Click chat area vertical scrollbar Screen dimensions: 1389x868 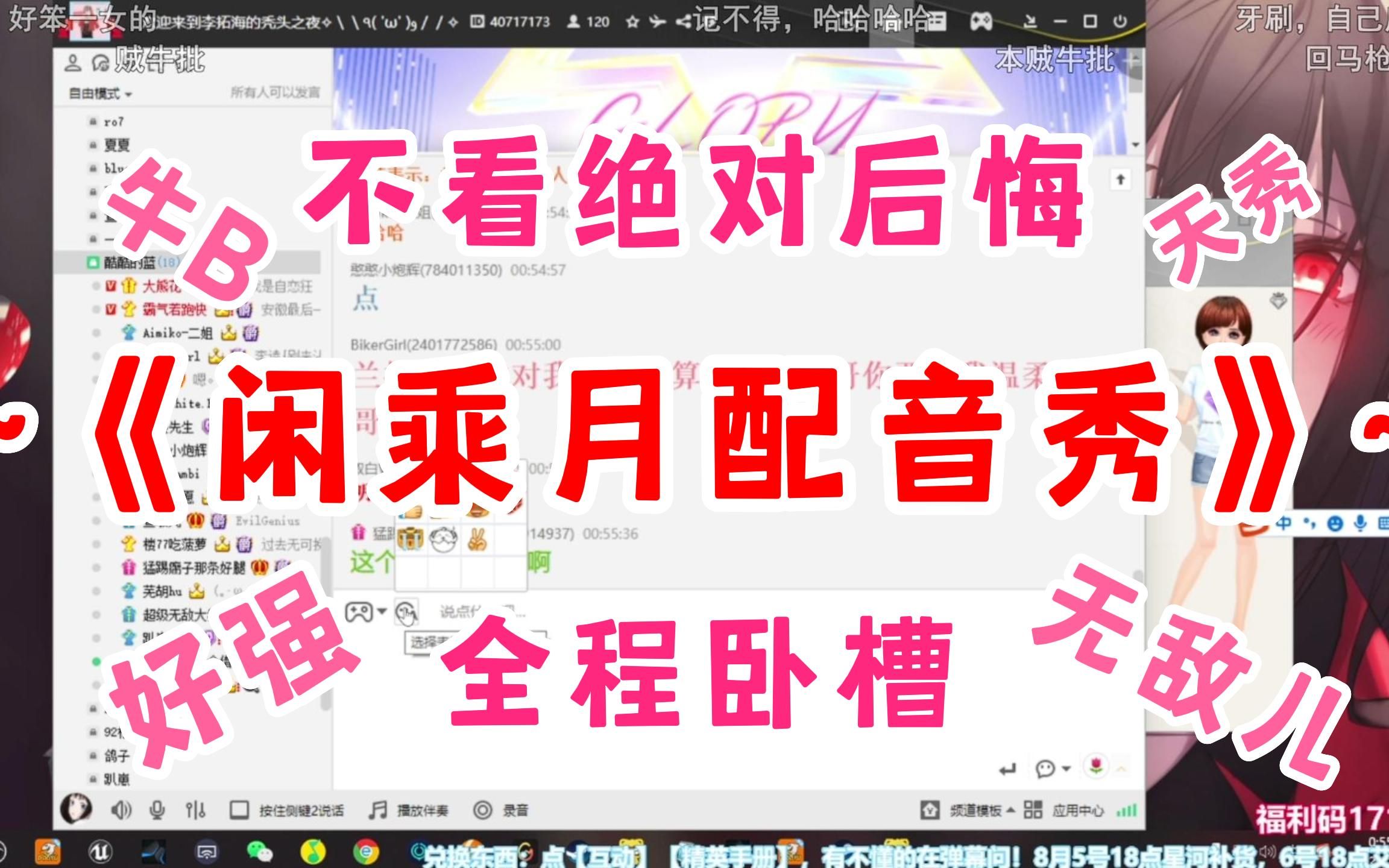(x=1138, y=577)
